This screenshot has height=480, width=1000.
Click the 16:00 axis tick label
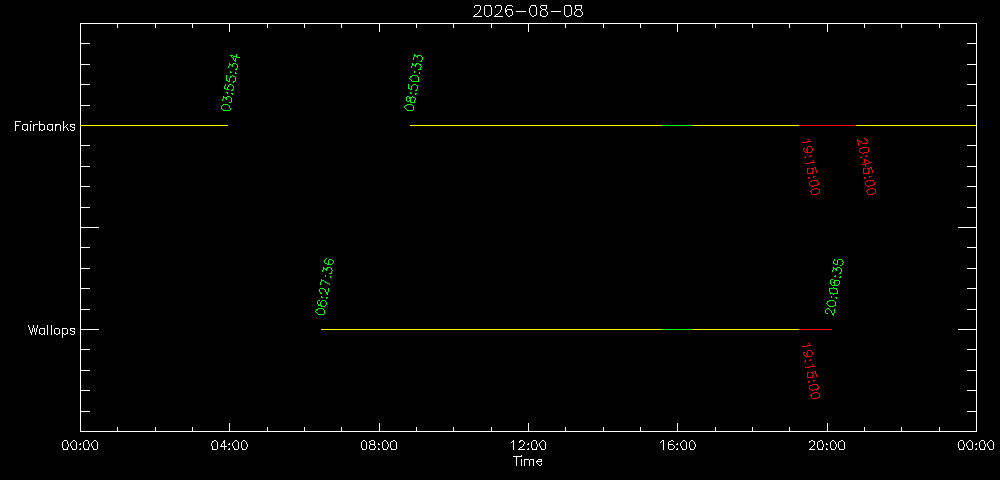(677, 445)
